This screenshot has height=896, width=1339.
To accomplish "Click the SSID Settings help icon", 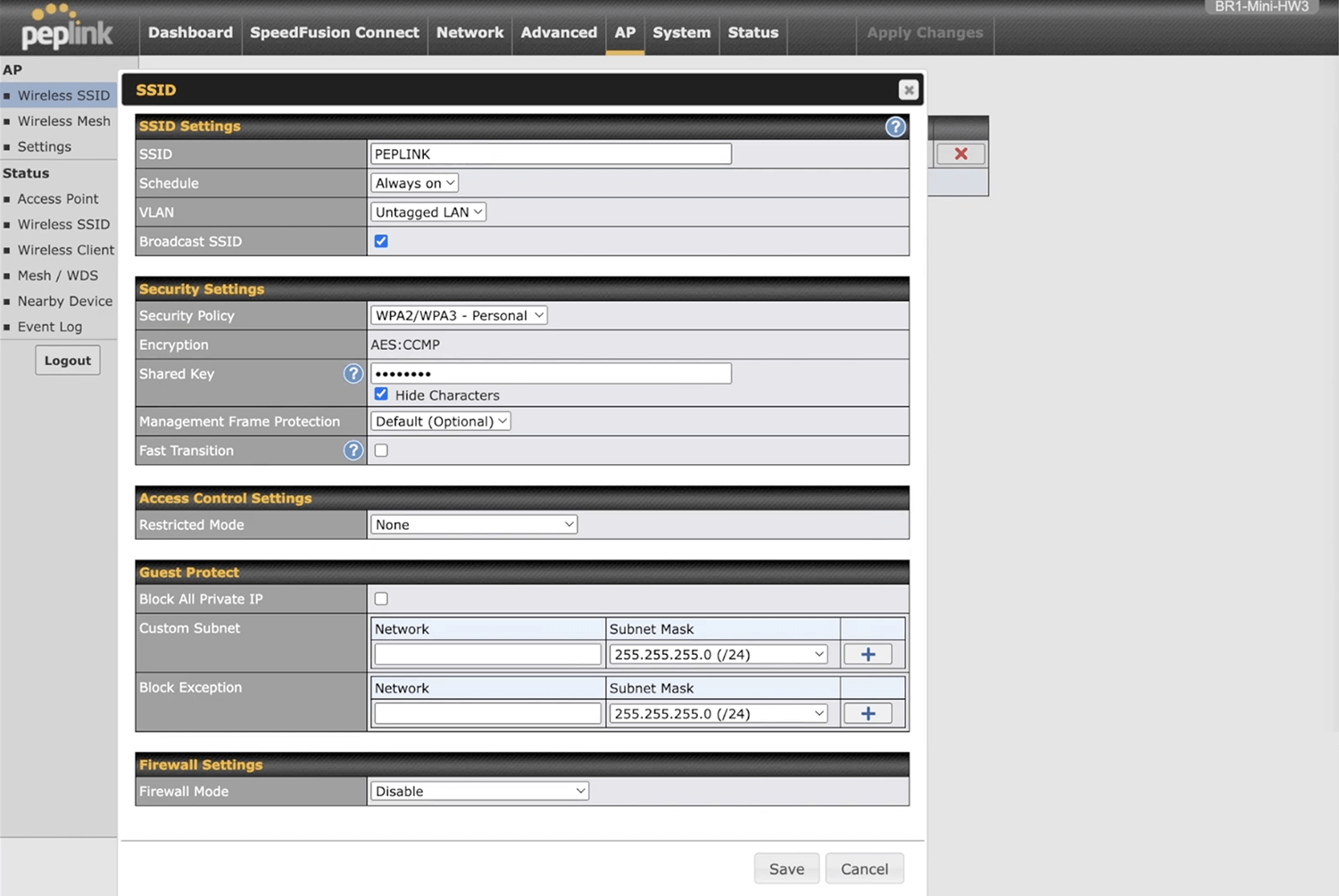I will [894, 127].
